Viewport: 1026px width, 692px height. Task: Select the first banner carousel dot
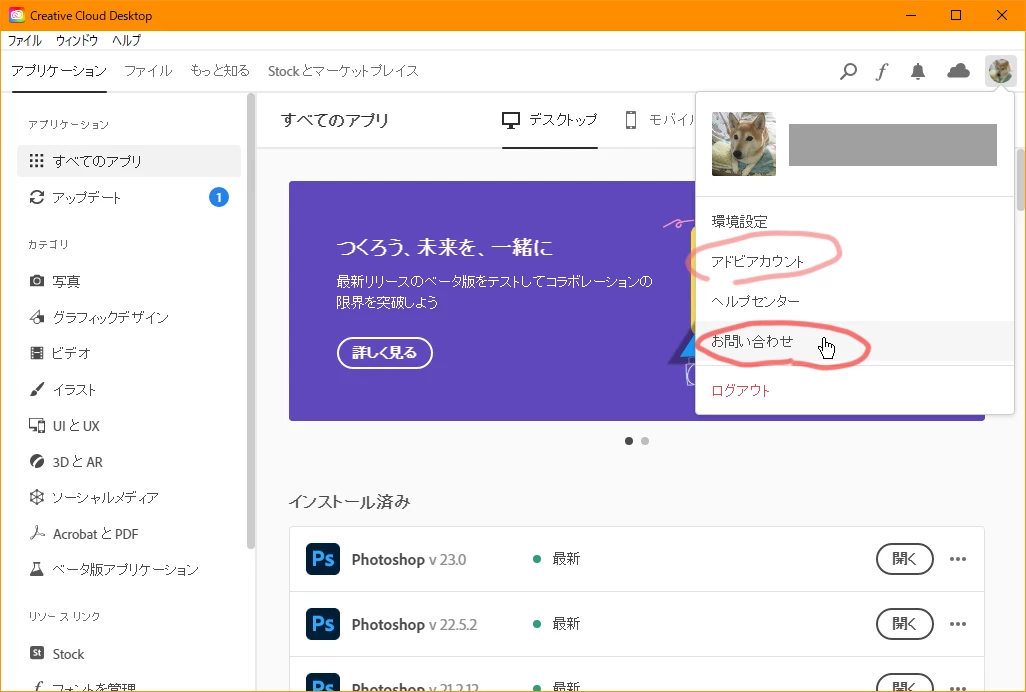pos(629,441)
